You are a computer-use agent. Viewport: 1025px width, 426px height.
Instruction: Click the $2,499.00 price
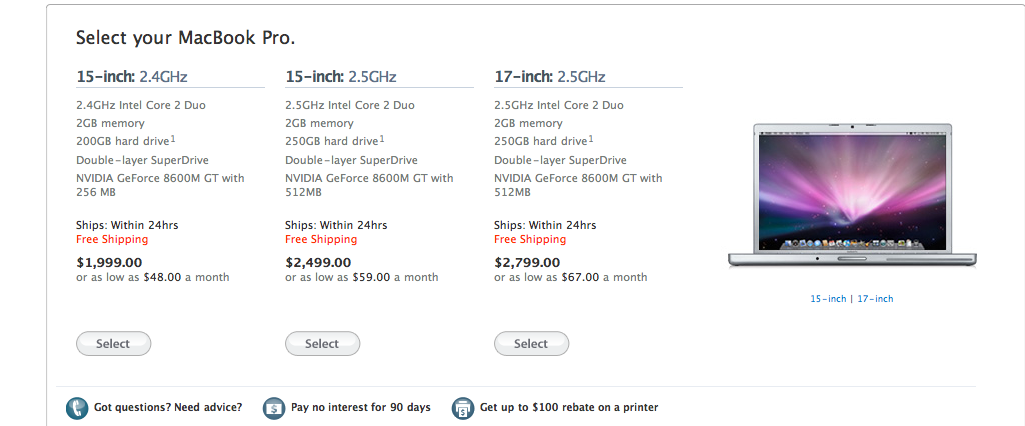click(318, 263)
